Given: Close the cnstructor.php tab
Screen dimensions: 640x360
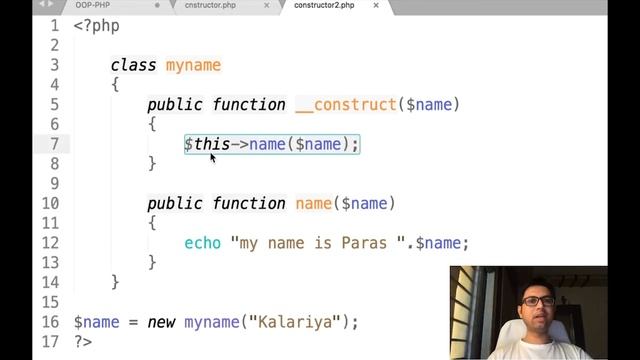Looking at the screenshot, I should tap(267, 5).
